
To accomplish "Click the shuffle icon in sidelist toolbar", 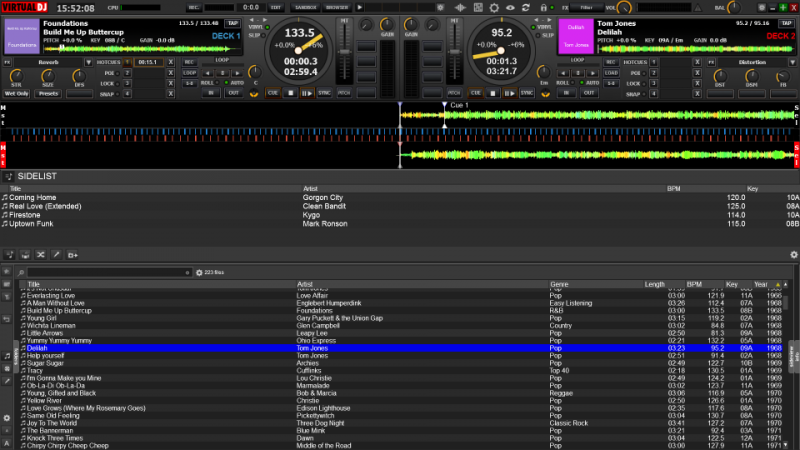I will tap(40, 255).
